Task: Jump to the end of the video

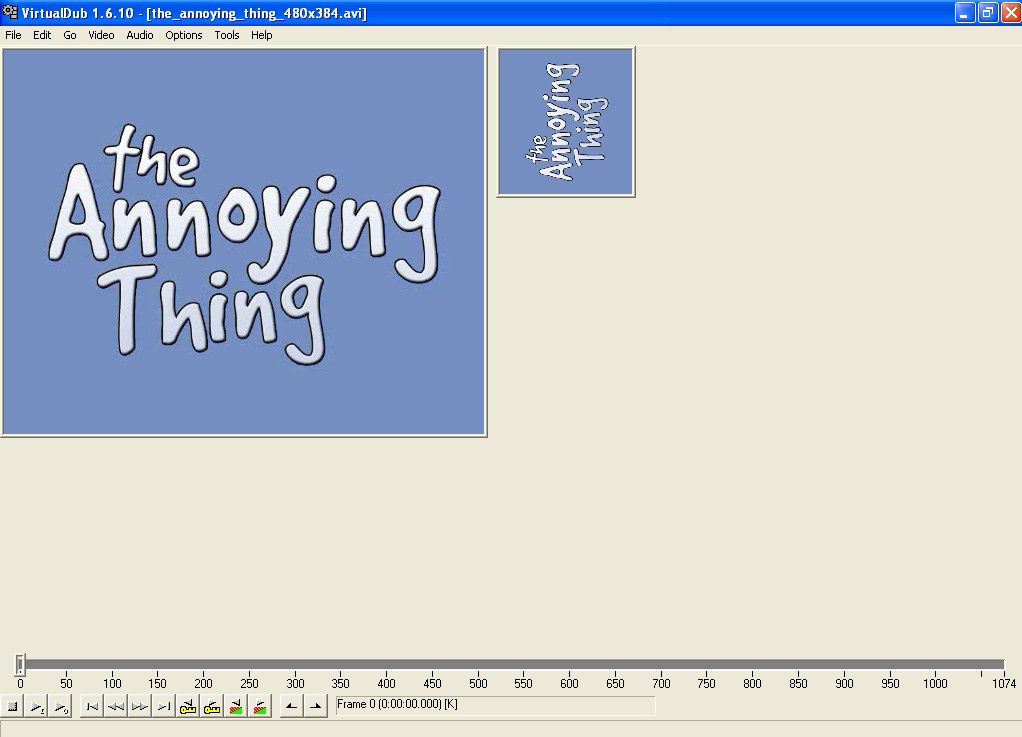Action: [x=164, y=706]
